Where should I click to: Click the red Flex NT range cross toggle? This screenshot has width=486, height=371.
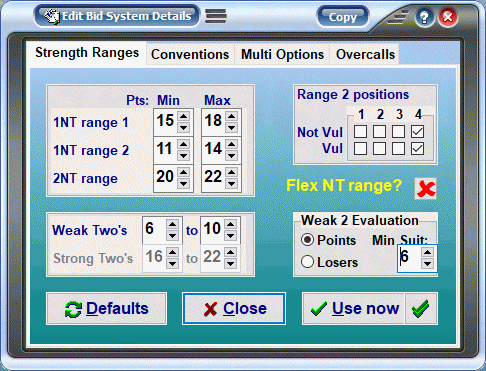click(x=425, y=189)
